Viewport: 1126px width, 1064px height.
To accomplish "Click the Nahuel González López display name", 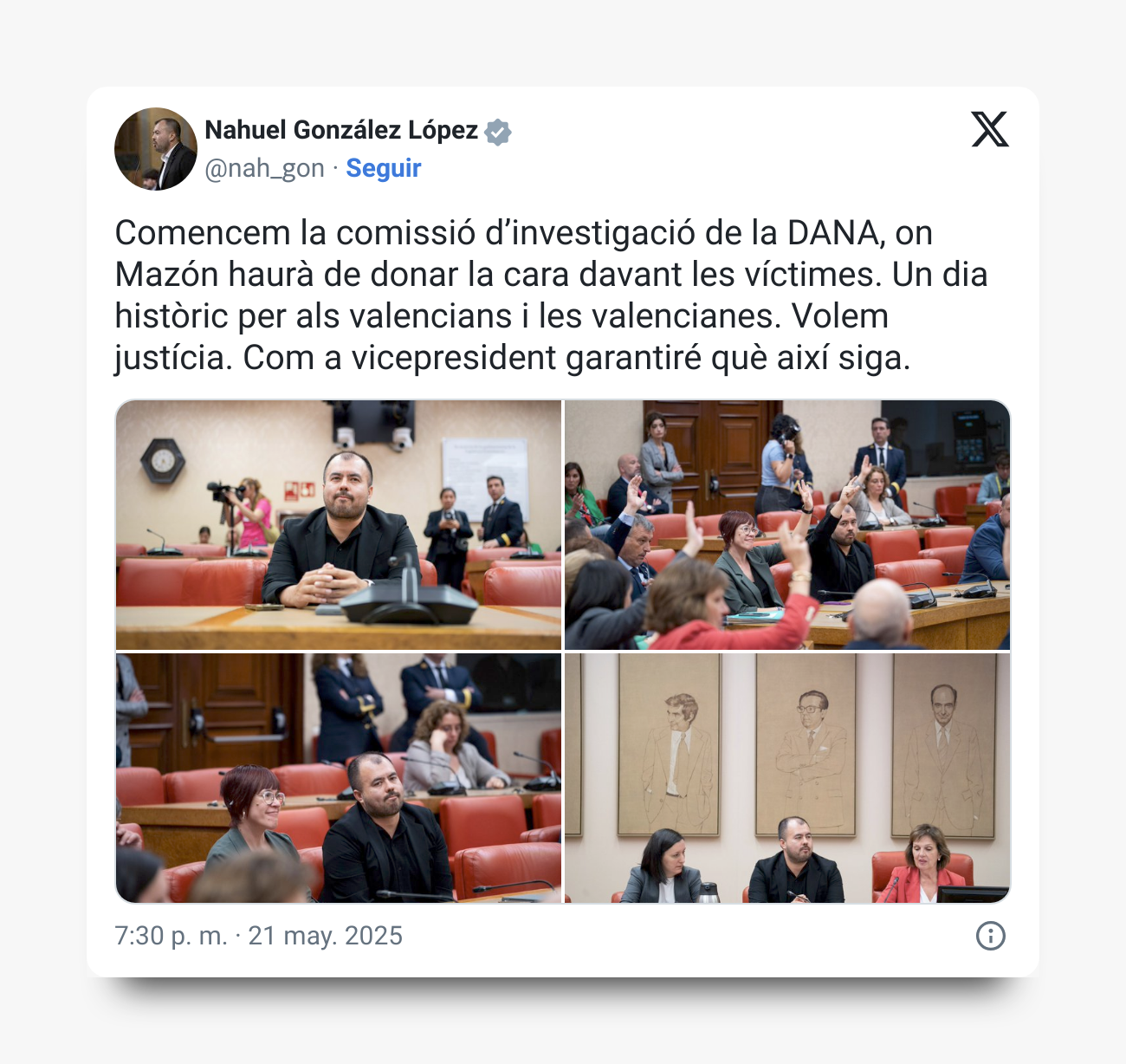I will [x=341, y=130].
